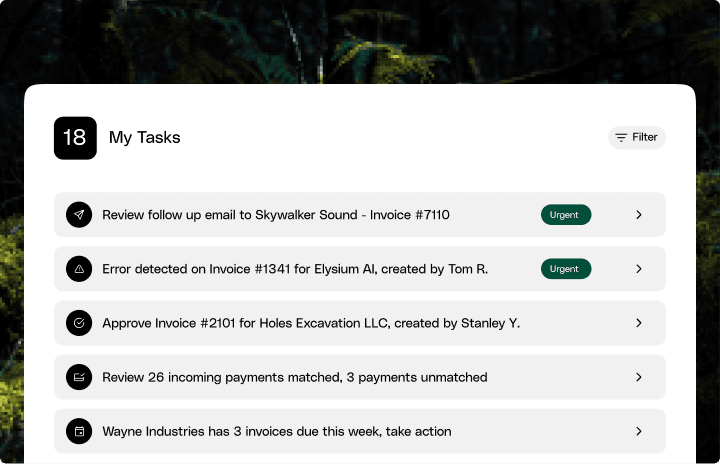Click the Urgent tag on Elysium AI task
Viewport: 720px width, 464px height.
565,269
